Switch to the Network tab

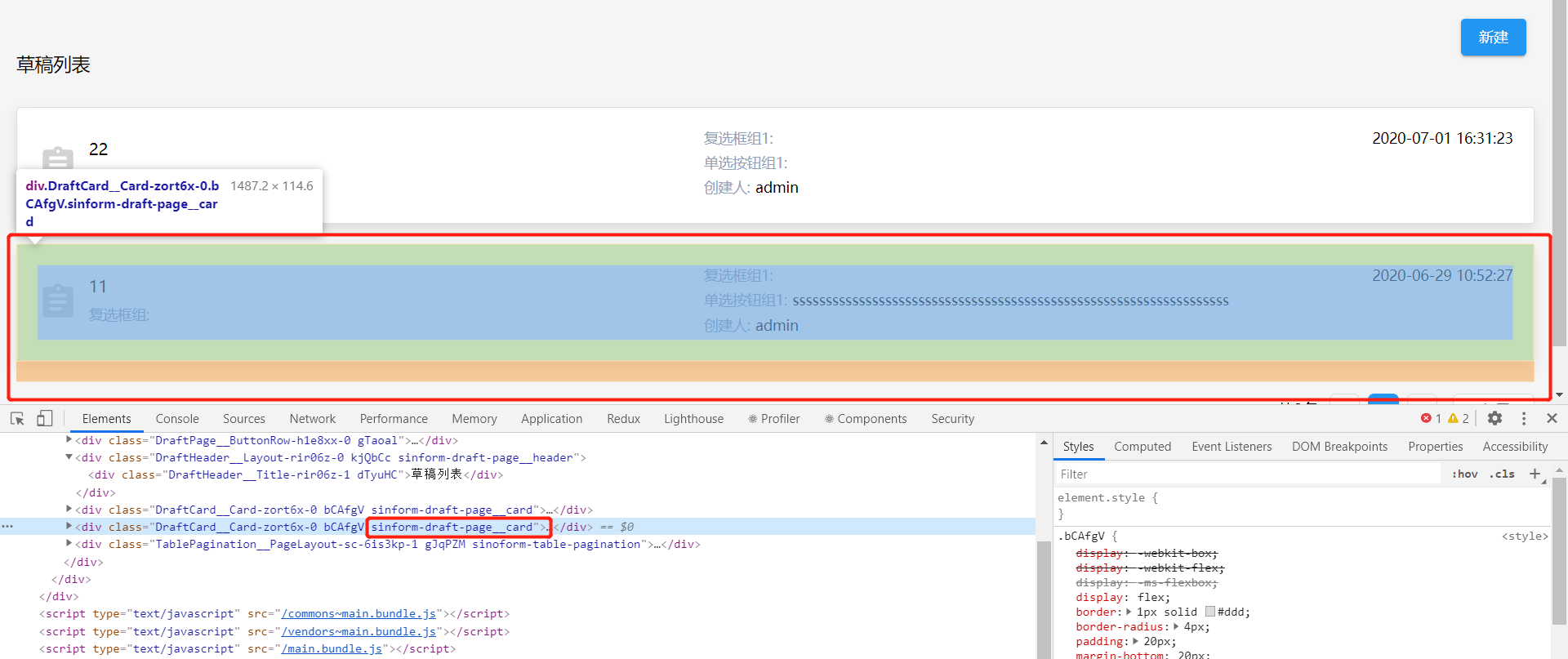313,419
